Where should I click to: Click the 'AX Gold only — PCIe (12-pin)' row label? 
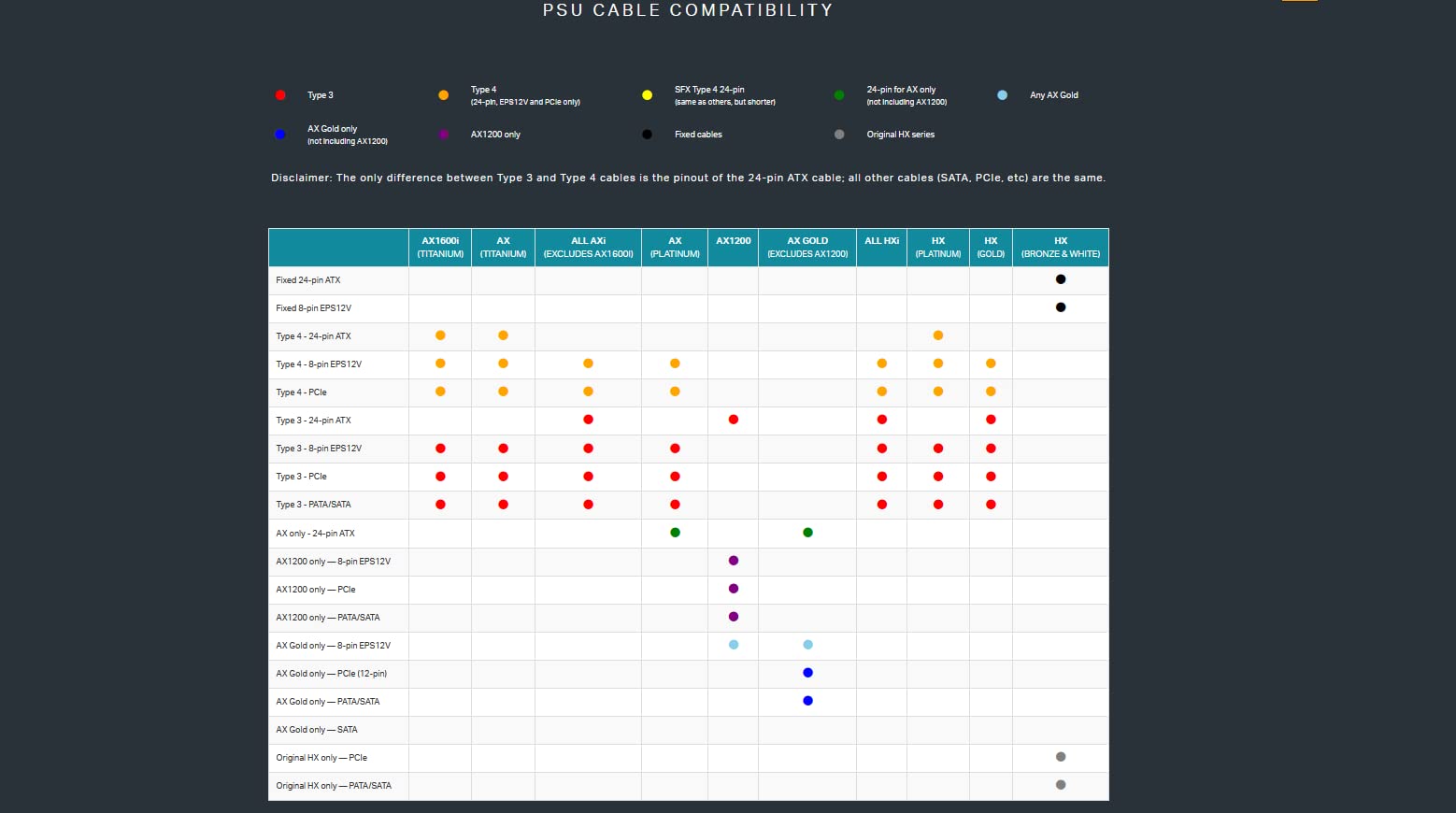coord(331,674)
